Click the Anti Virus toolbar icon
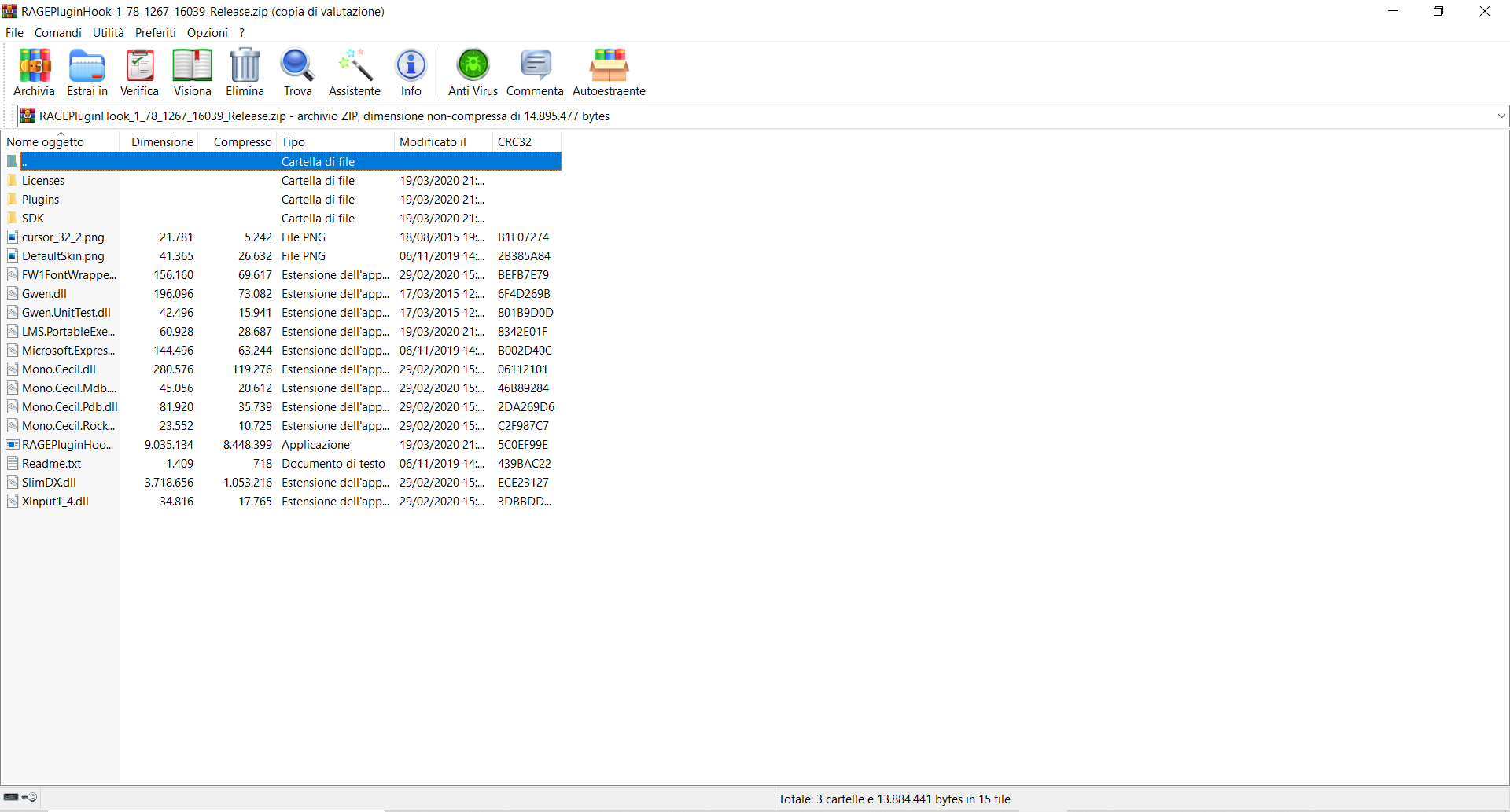 coord(473,65)
